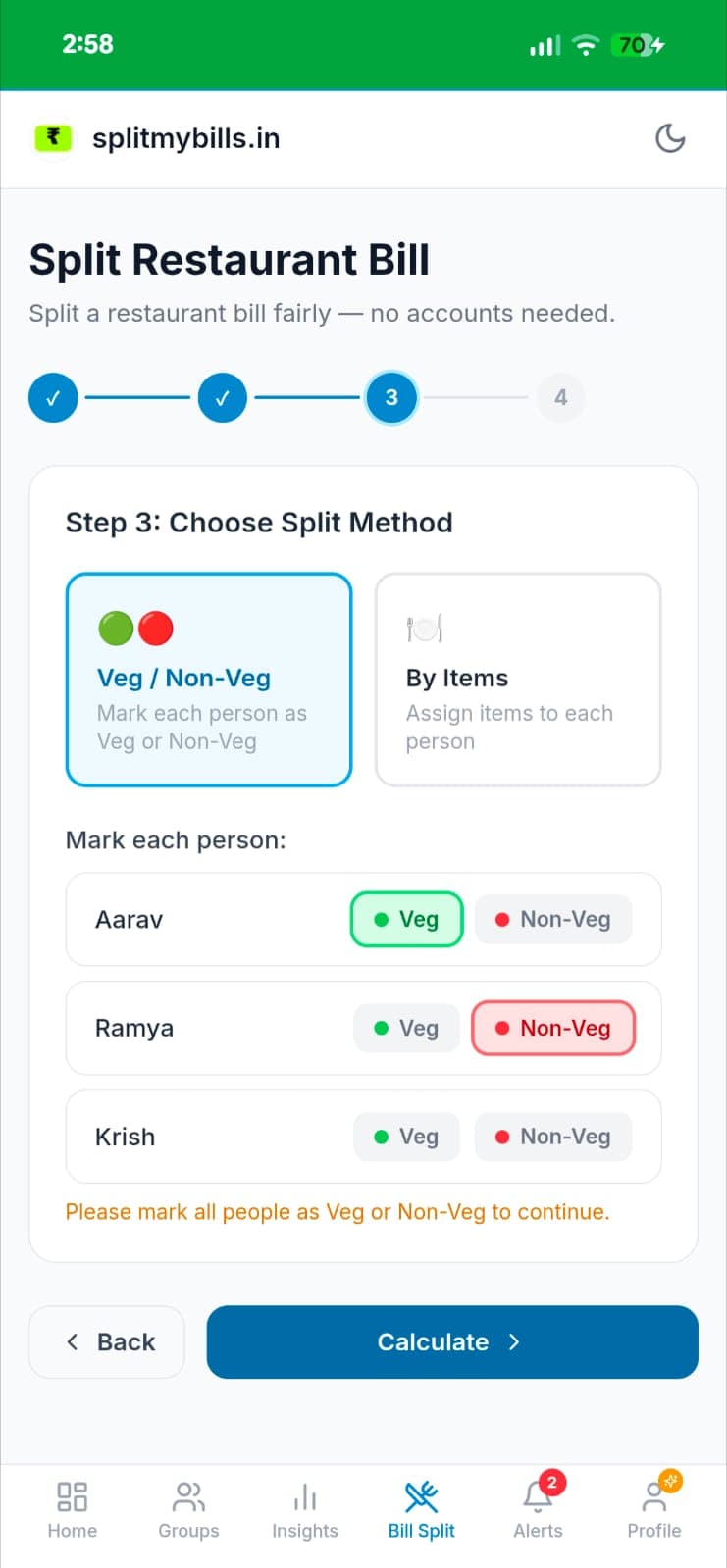Open the Alerts bell icon
Viewport: 727px width, 1568px height.
pyautogui.click(x=537, y=1498)
